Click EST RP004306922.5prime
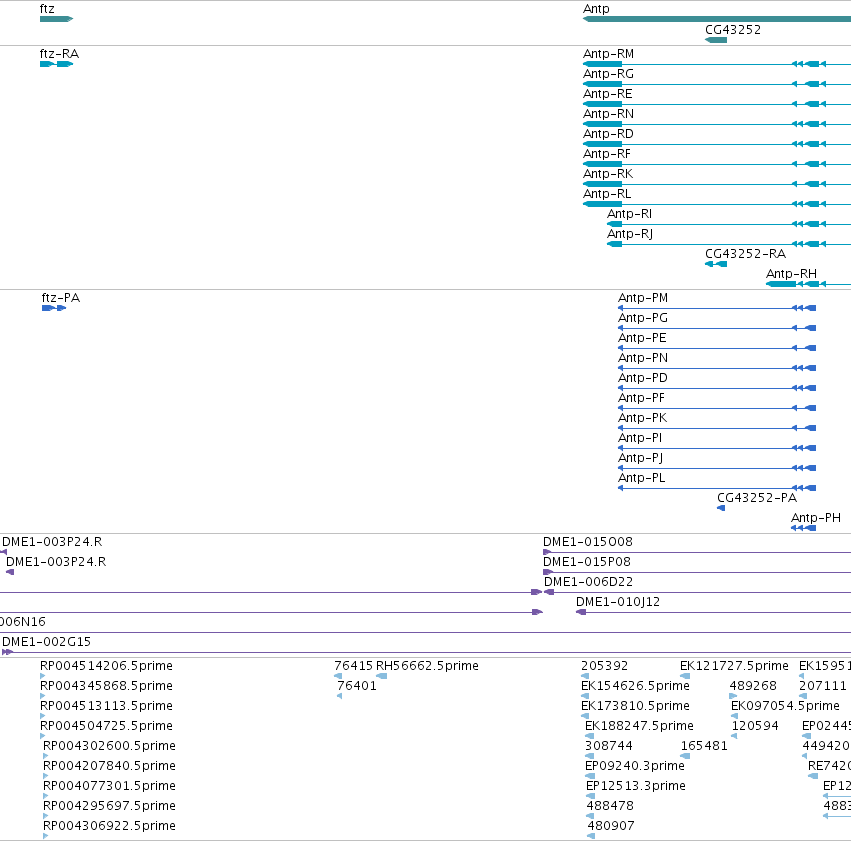This screenshot has height=841, width=851. [109, 826]
